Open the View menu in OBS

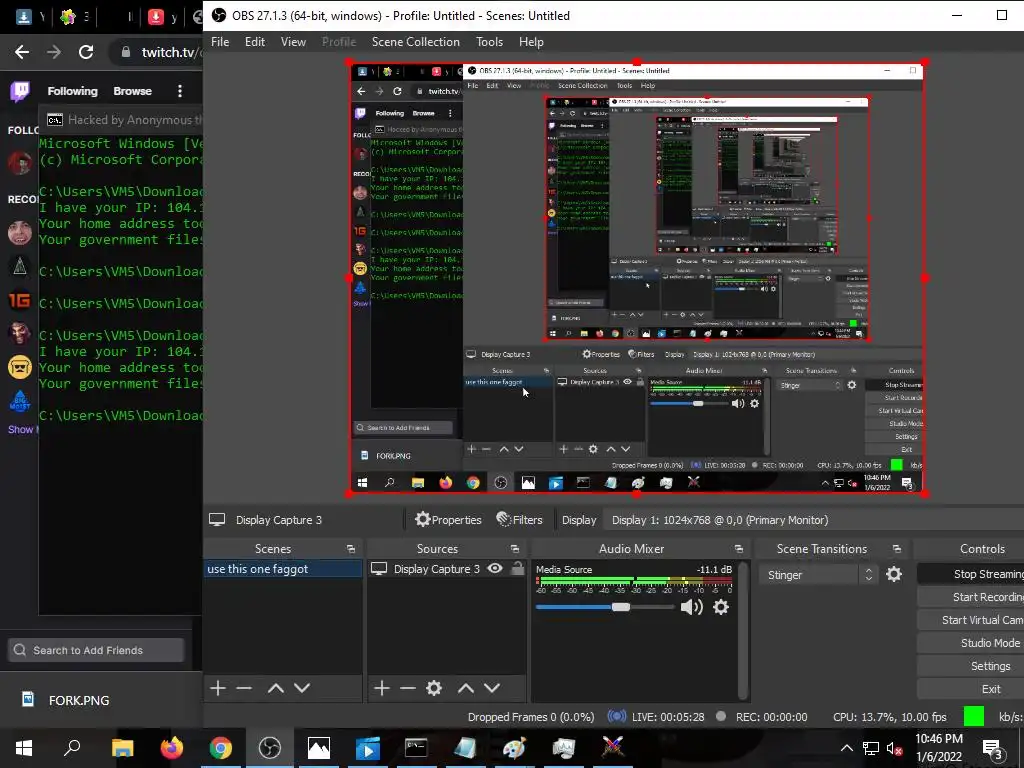point(293,42)
